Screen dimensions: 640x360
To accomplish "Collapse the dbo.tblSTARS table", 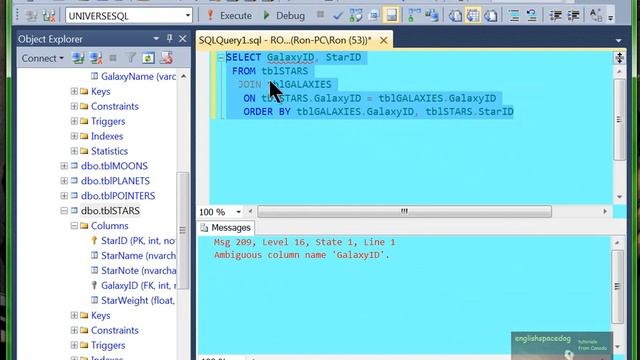I will point(64,211).
